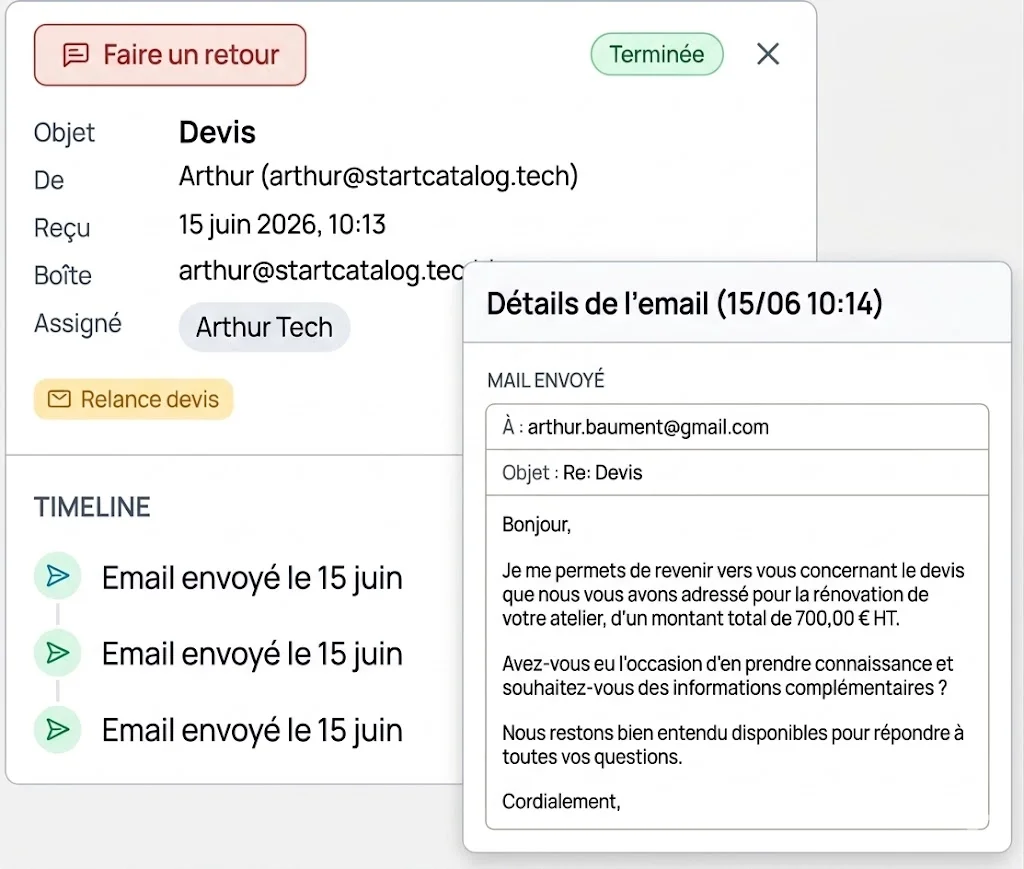1024x869 pixels.
Task: Click the subject title Devis
Action: (x=217, y=132)
